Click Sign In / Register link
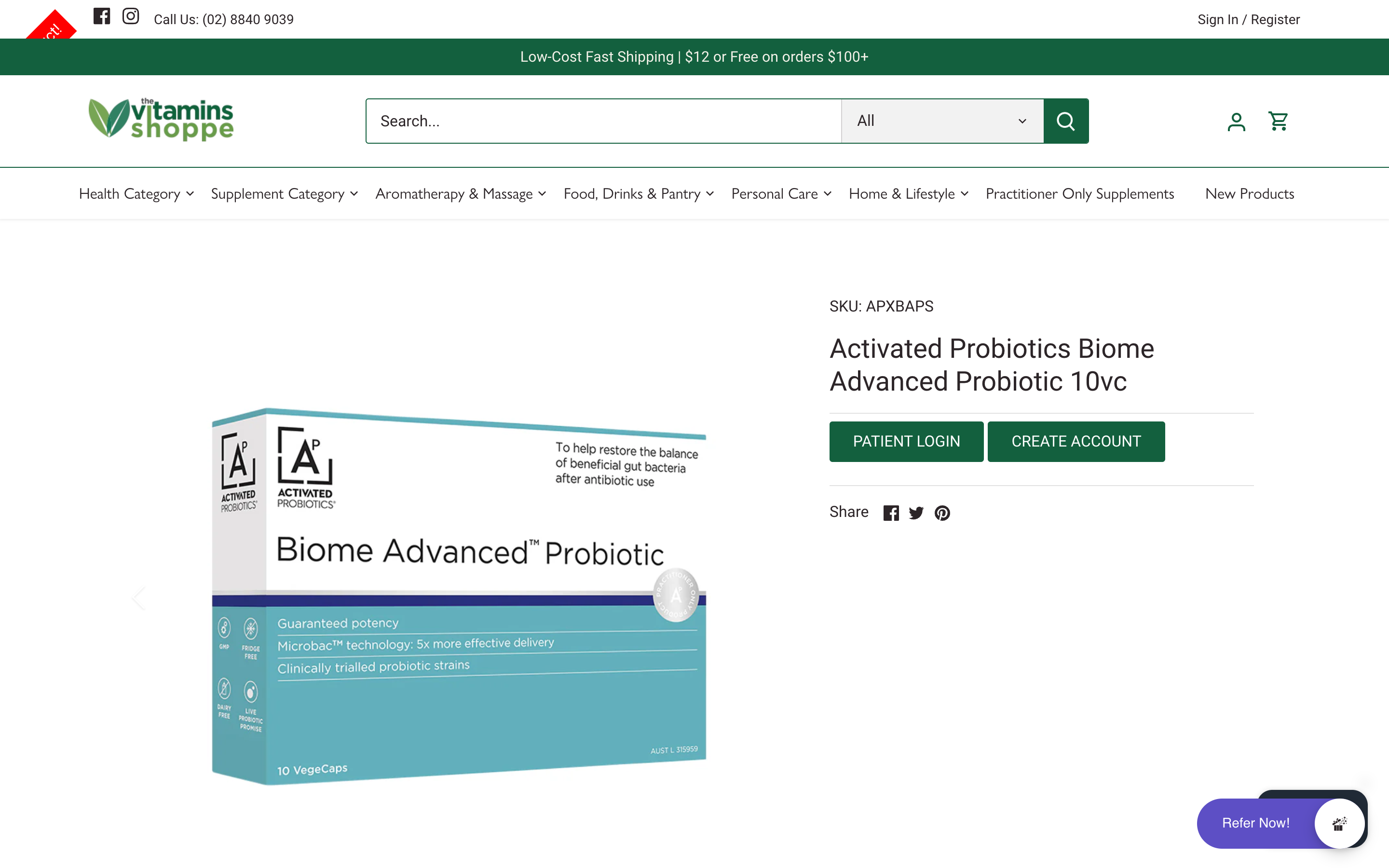This screenshot has width=1389, height=868. [x=1248, y=19]
